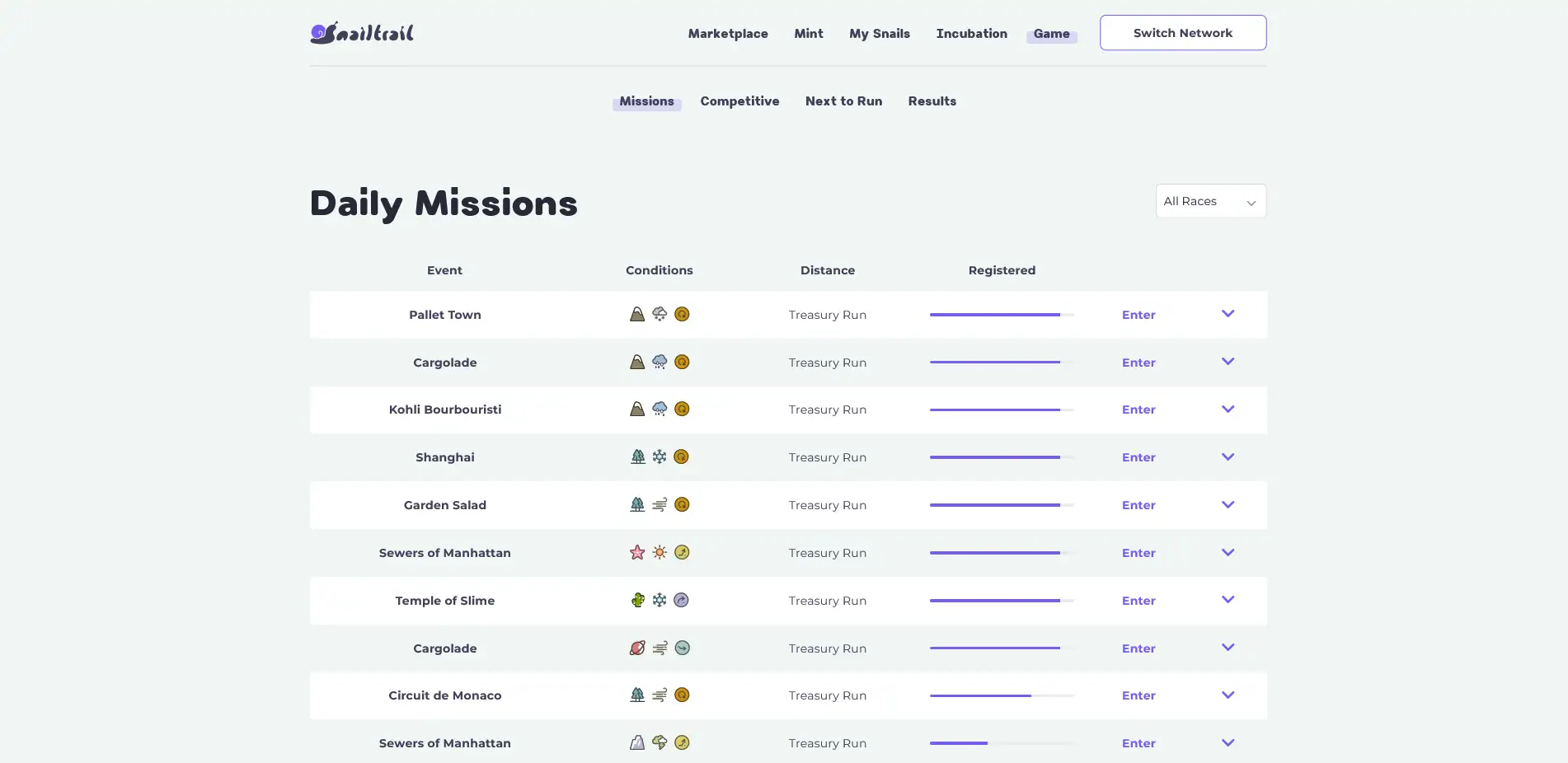
Task: Go to the Results tab
Action: 932,101
